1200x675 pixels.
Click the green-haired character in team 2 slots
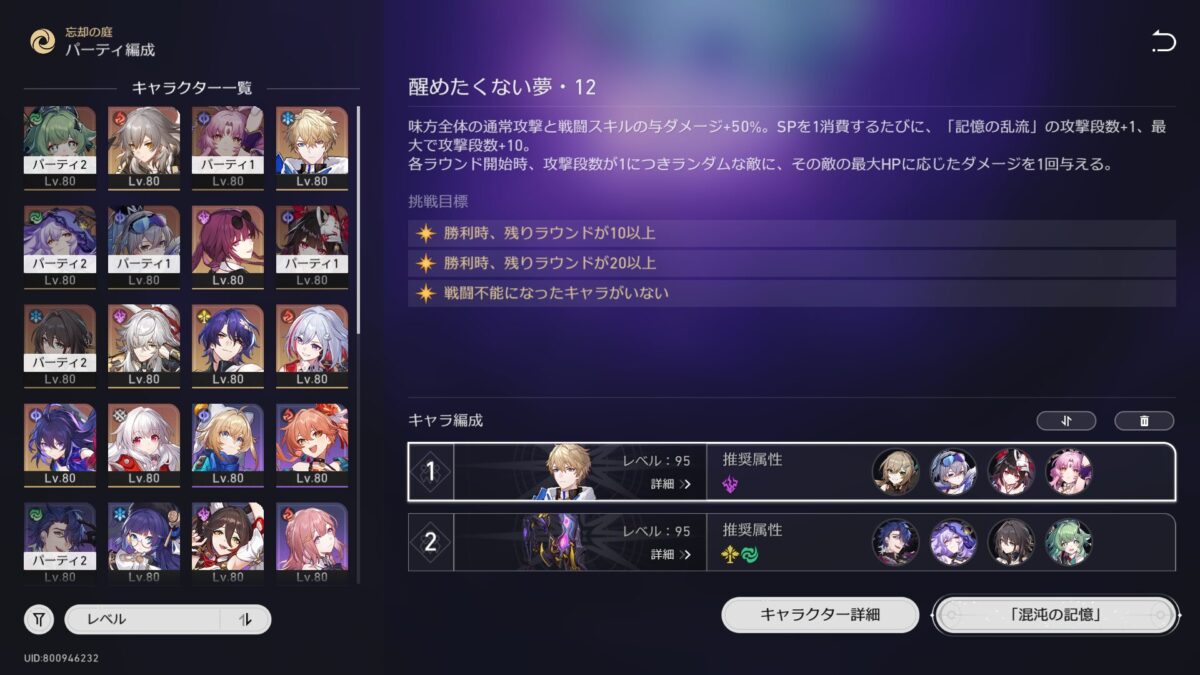click(x=1069, y=542)
